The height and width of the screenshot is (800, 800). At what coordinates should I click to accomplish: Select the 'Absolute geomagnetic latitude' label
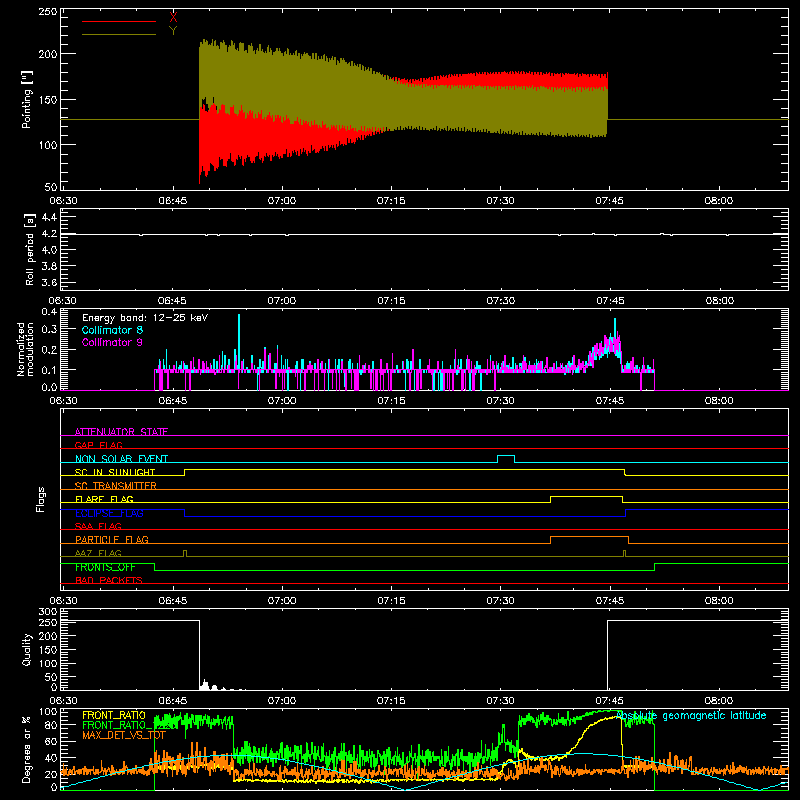[691, 715]
